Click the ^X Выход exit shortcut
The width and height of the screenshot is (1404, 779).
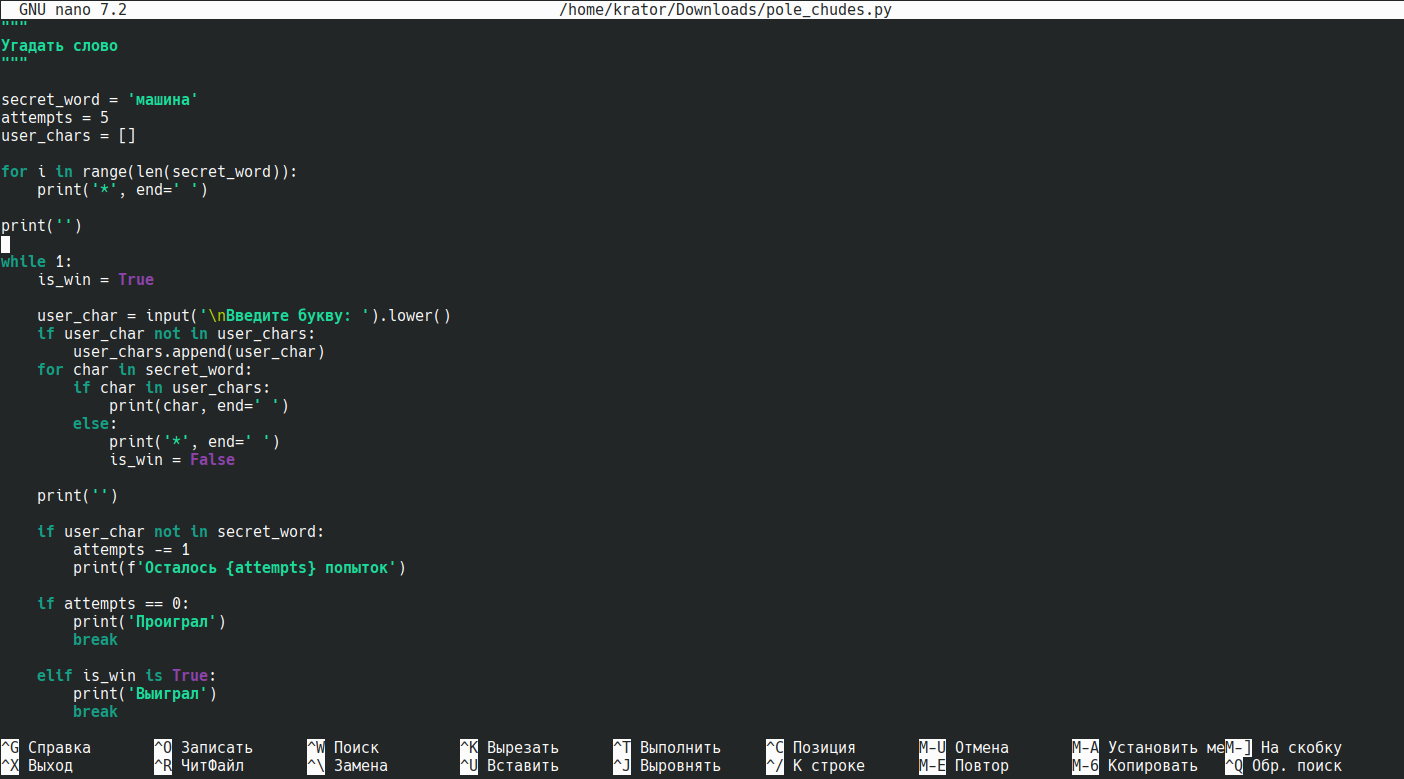click(x=37, y=766)
